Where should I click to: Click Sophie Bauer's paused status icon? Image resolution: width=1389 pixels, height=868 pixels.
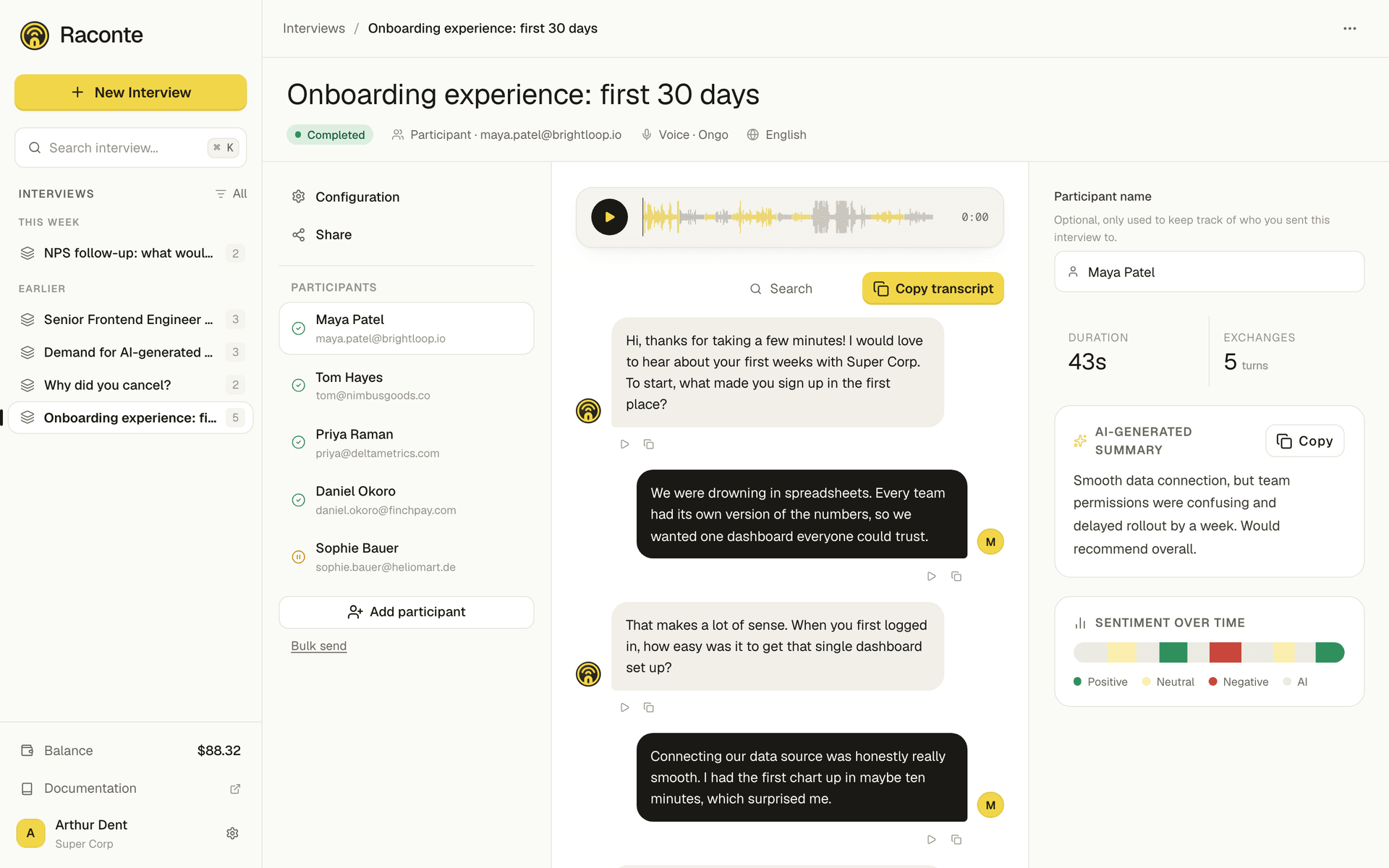pos(298,557)
